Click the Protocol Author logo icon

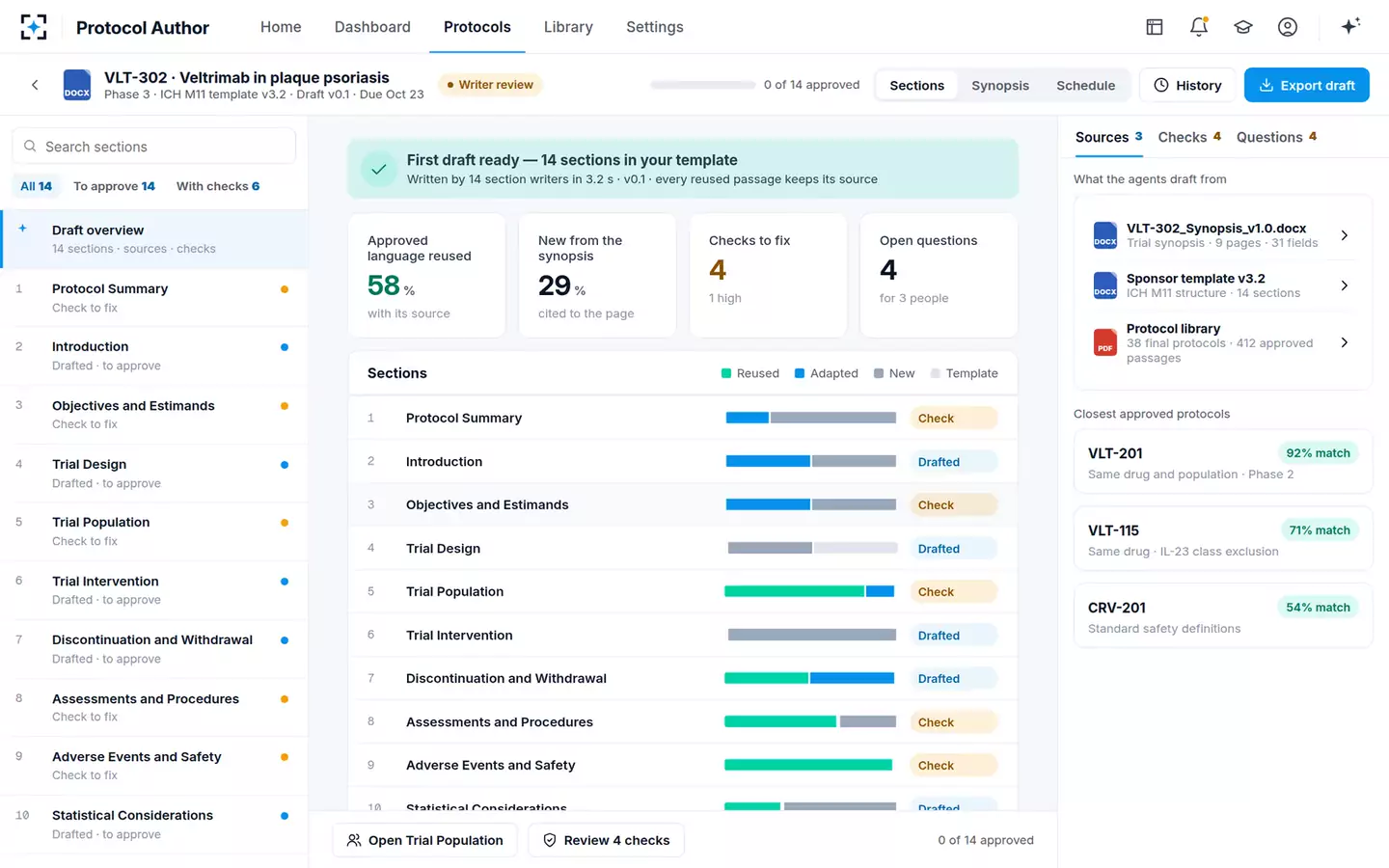click(34, 27)
